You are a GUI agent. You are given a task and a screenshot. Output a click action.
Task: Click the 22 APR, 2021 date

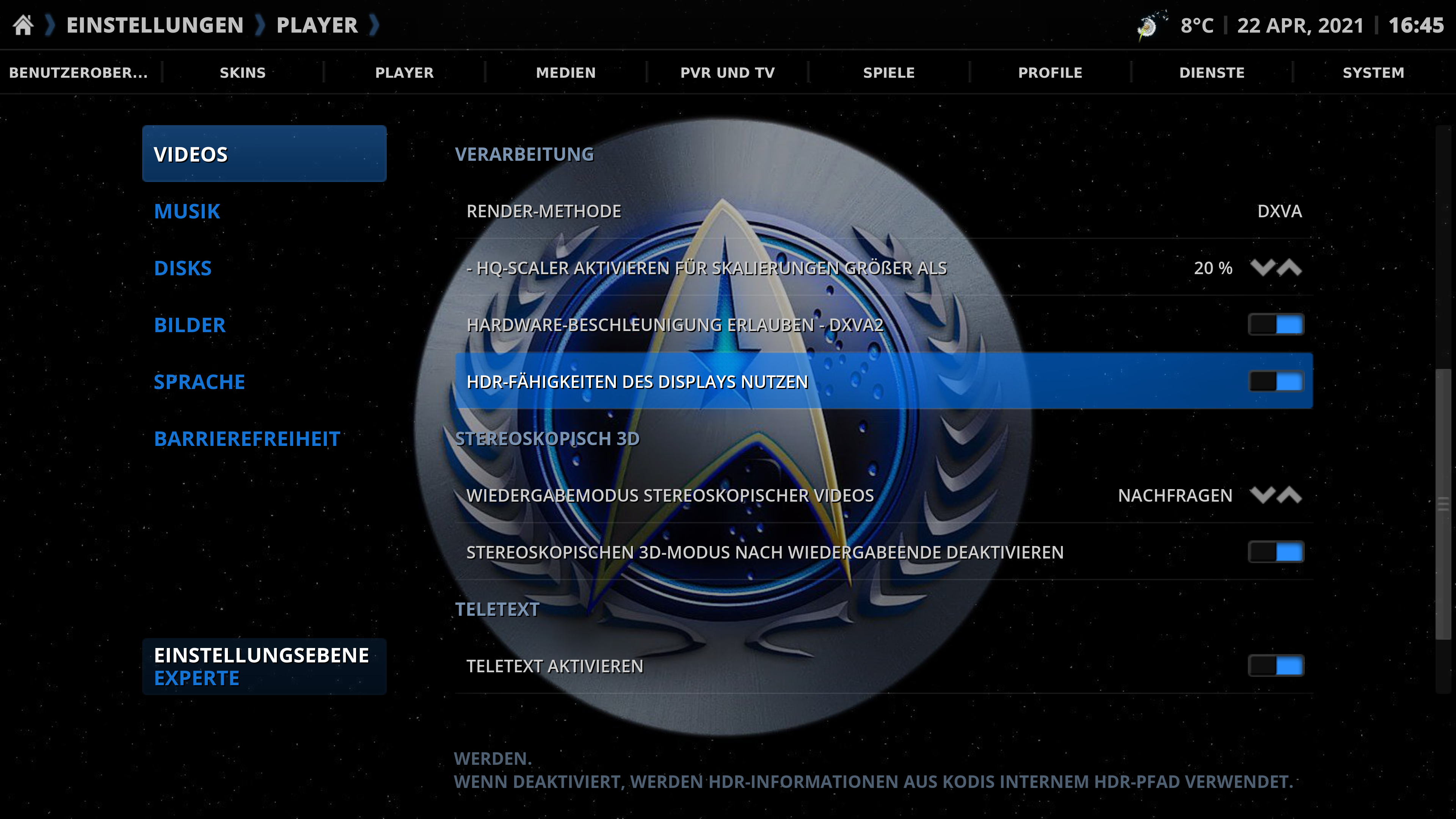click(1300, 25)
